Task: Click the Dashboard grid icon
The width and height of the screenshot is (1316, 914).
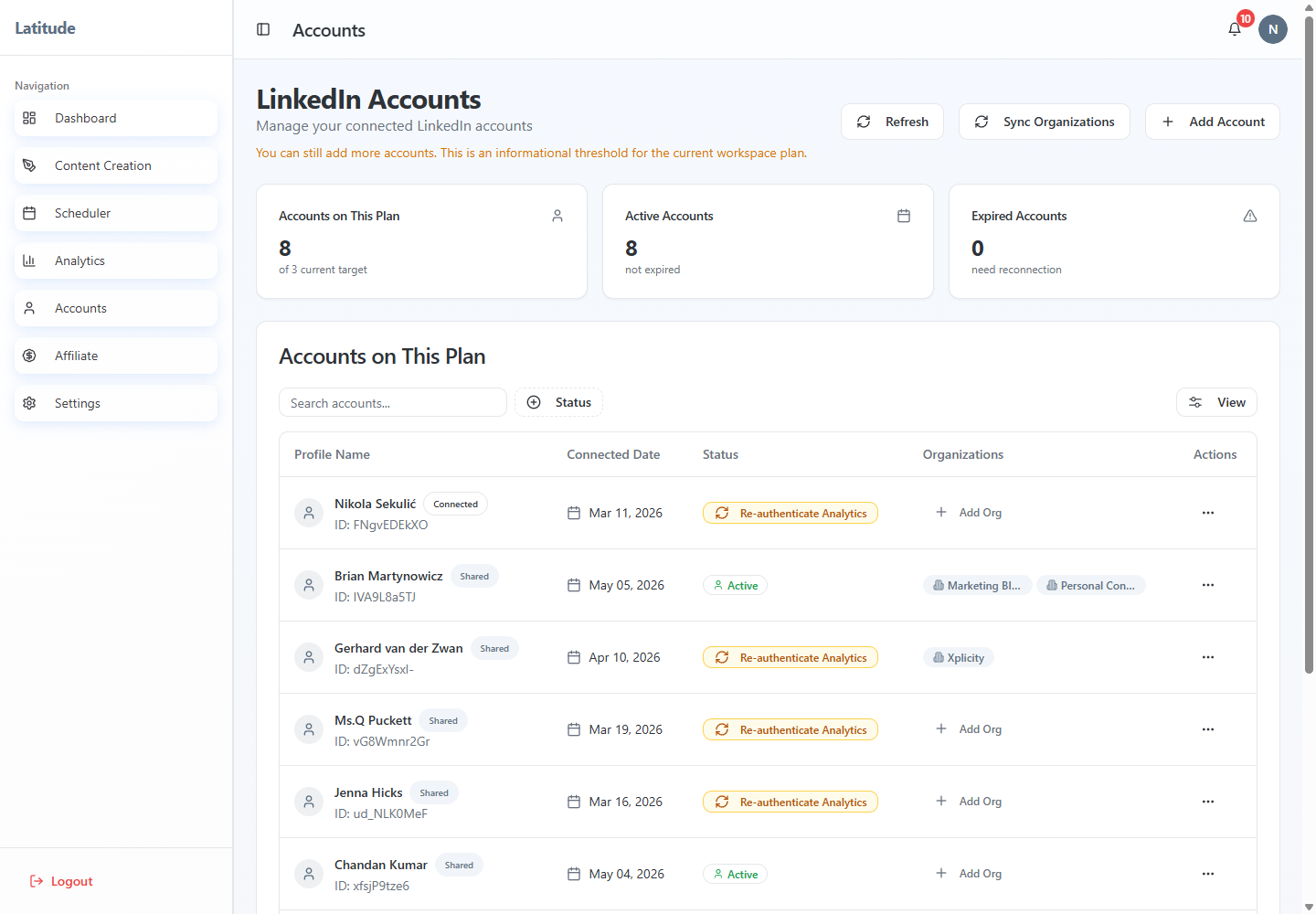Action: click(x=29, y=118)
